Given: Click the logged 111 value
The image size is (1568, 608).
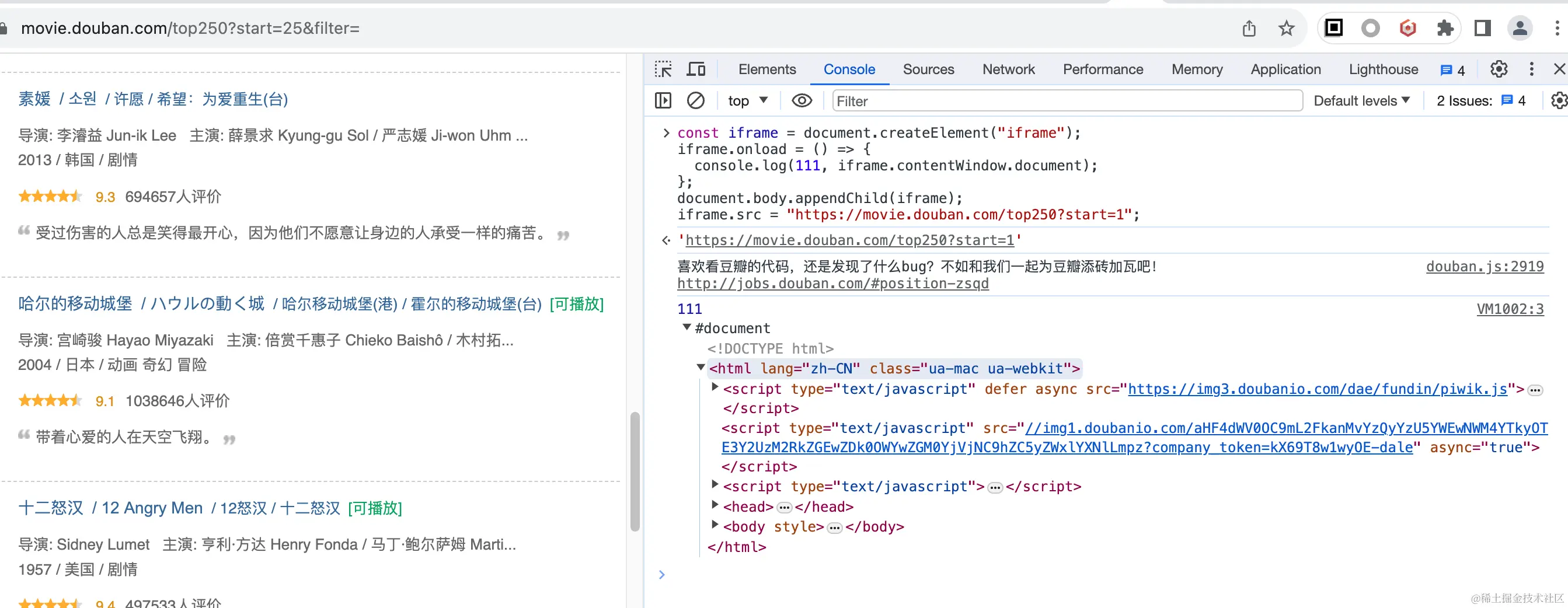Looking at the screenshot, I should [689, 309].
